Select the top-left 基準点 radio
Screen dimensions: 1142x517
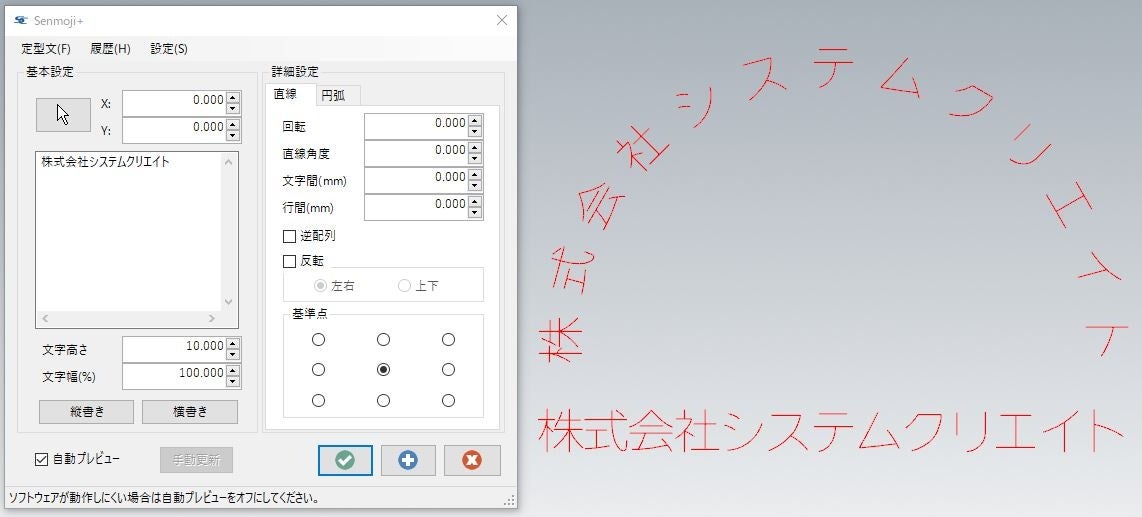318,339
